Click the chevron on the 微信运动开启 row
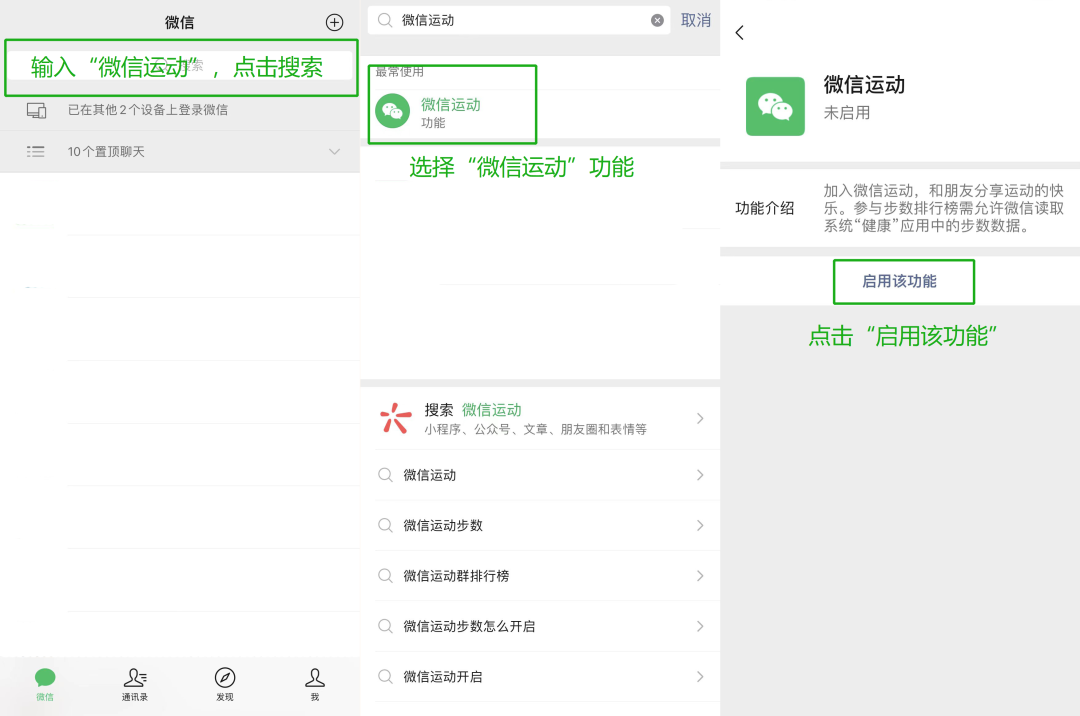 (700, 677)
